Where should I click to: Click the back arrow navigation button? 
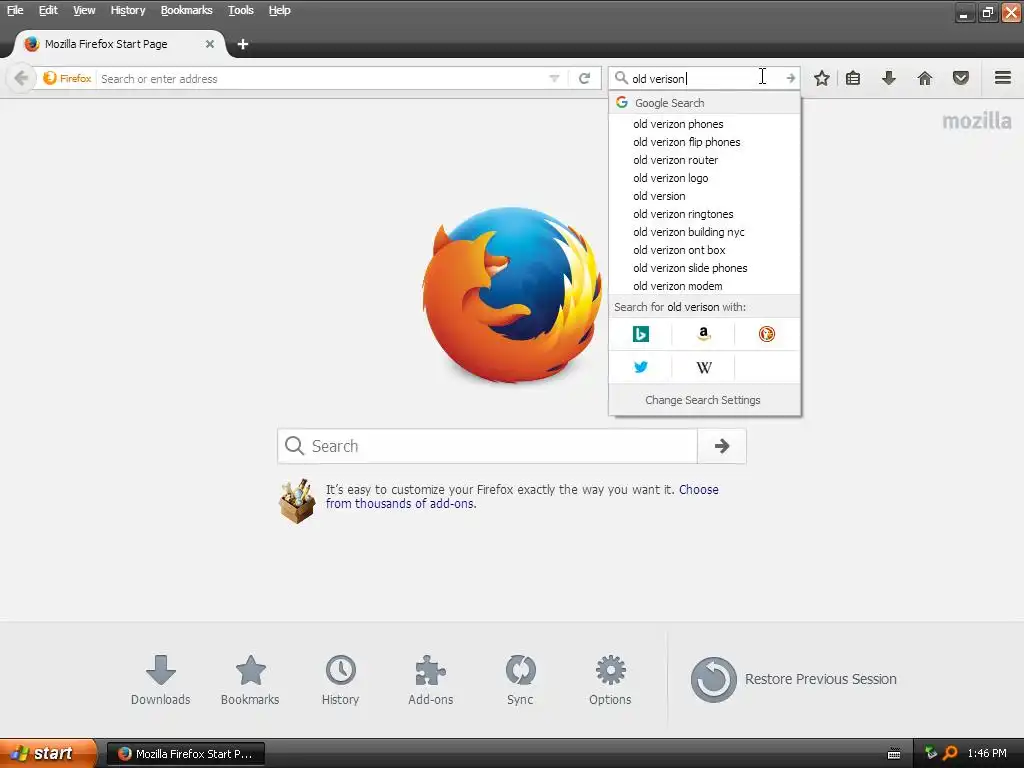[21, 78]
